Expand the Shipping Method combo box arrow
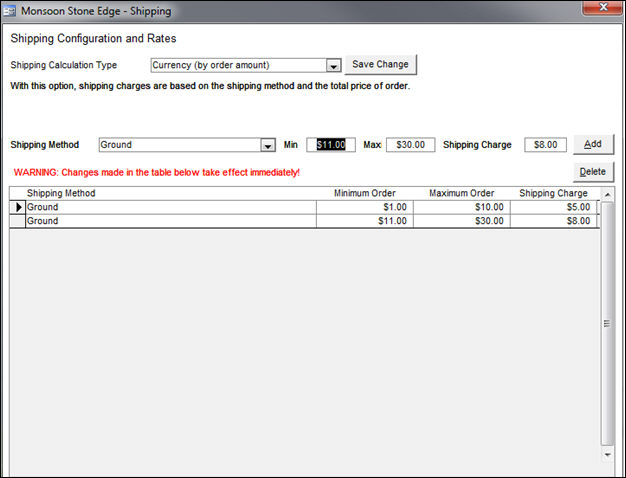The width and height of the screenshot is (626, 478). point(267,145)
